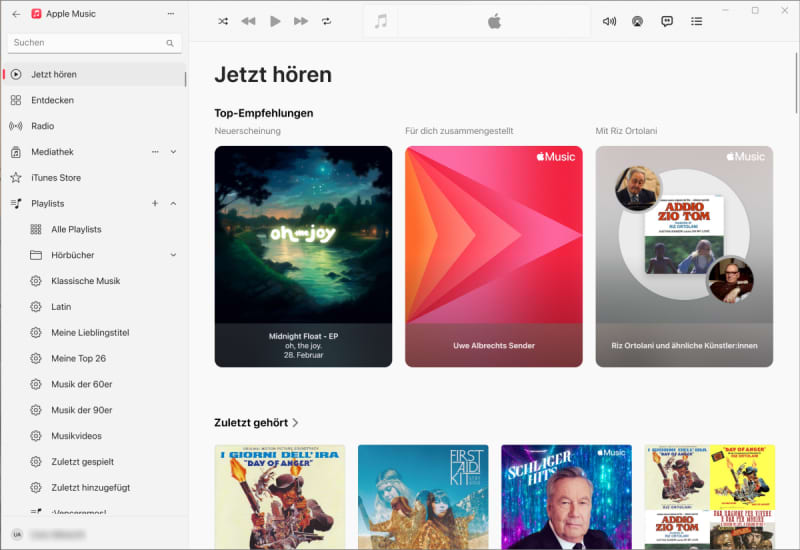
Task: Toggle repeat mode
Action: coord(327,21)
